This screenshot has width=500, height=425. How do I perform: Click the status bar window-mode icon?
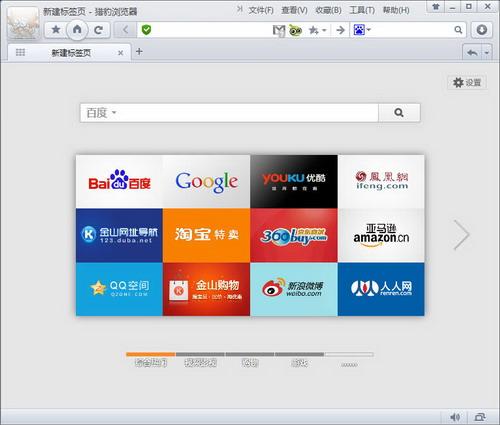[x=480, y=417]
